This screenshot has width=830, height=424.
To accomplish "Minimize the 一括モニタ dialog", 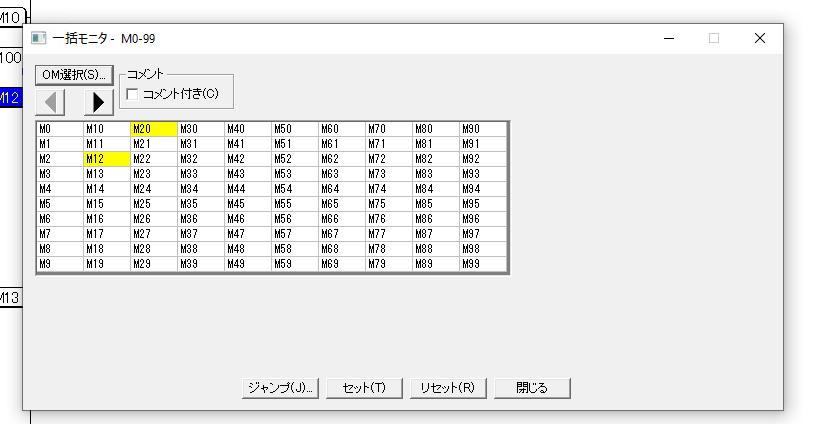I will coord(668,38).
